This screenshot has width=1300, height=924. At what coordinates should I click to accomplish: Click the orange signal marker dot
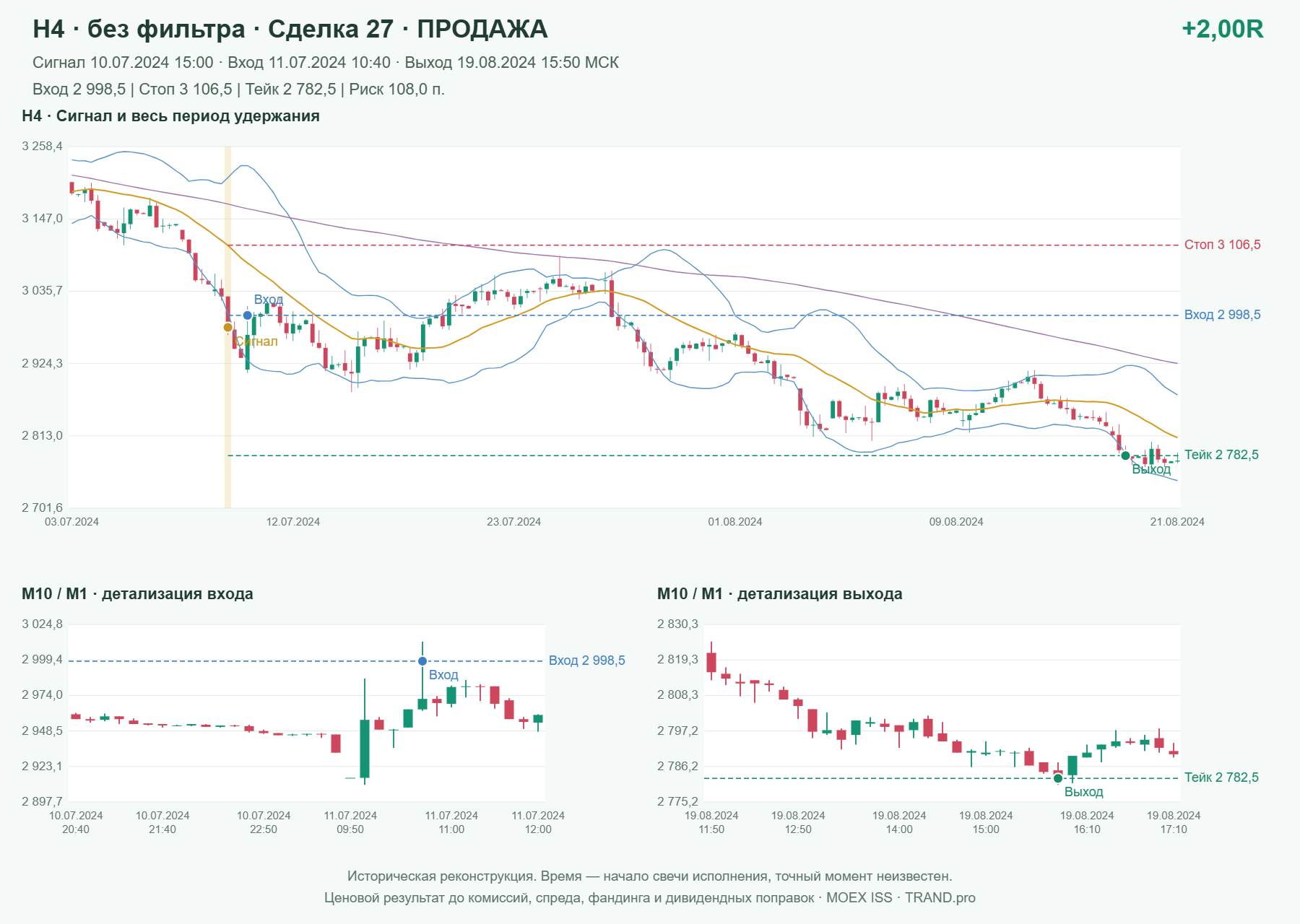pos(227,328)
